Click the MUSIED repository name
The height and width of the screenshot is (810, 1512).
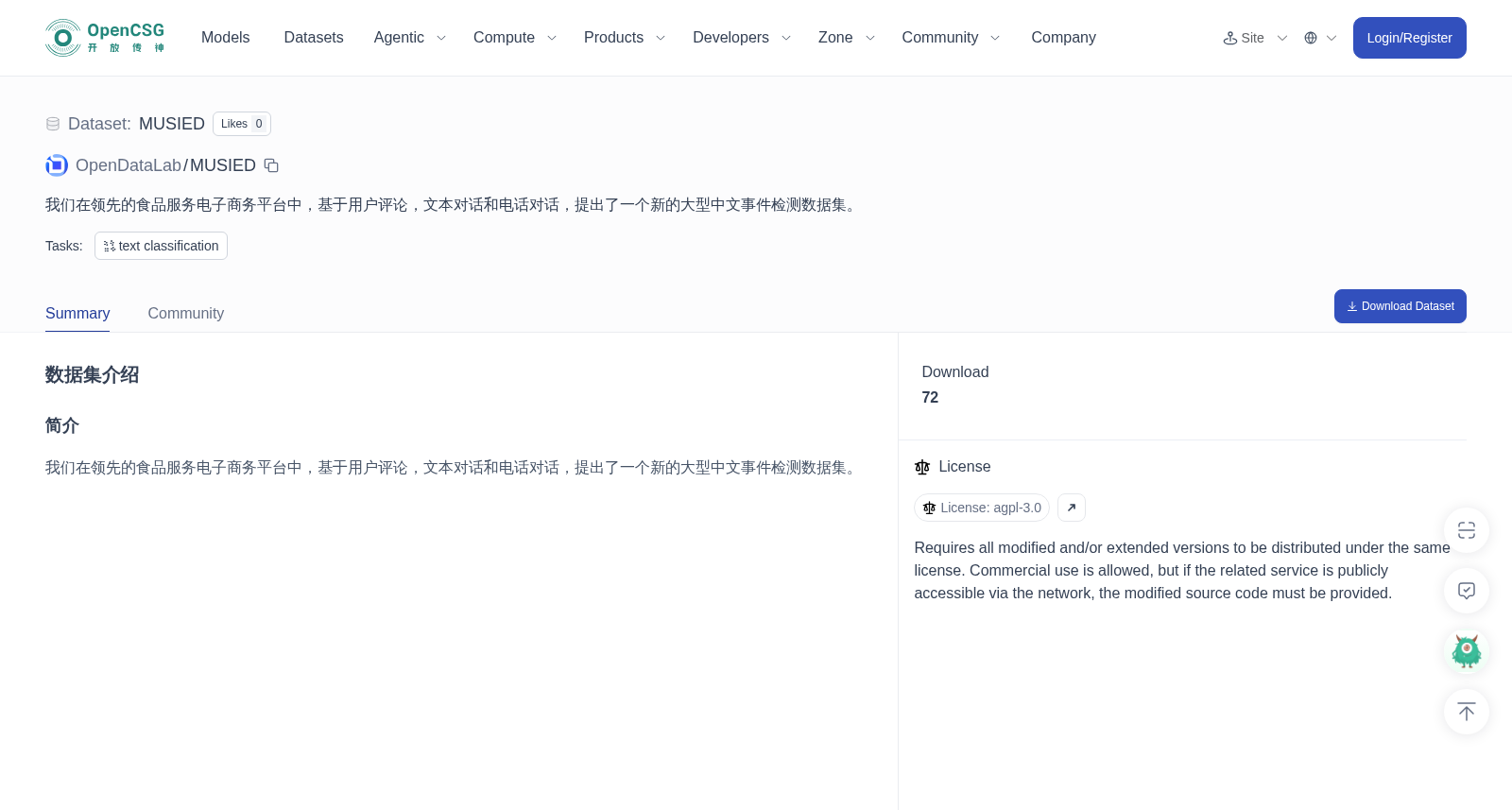(x=223, y=165)
